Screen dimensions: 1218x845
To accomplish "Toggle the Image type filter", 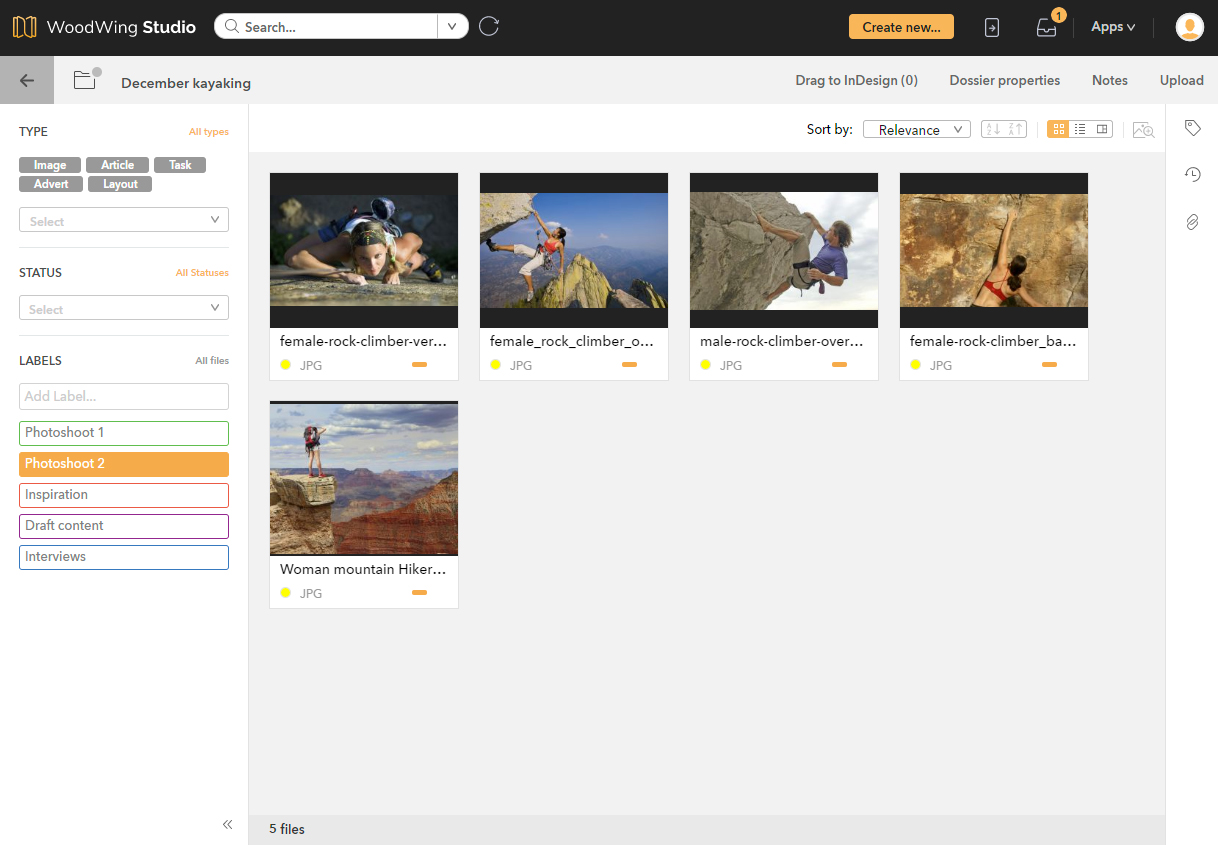I will click(x=50, y=165).
